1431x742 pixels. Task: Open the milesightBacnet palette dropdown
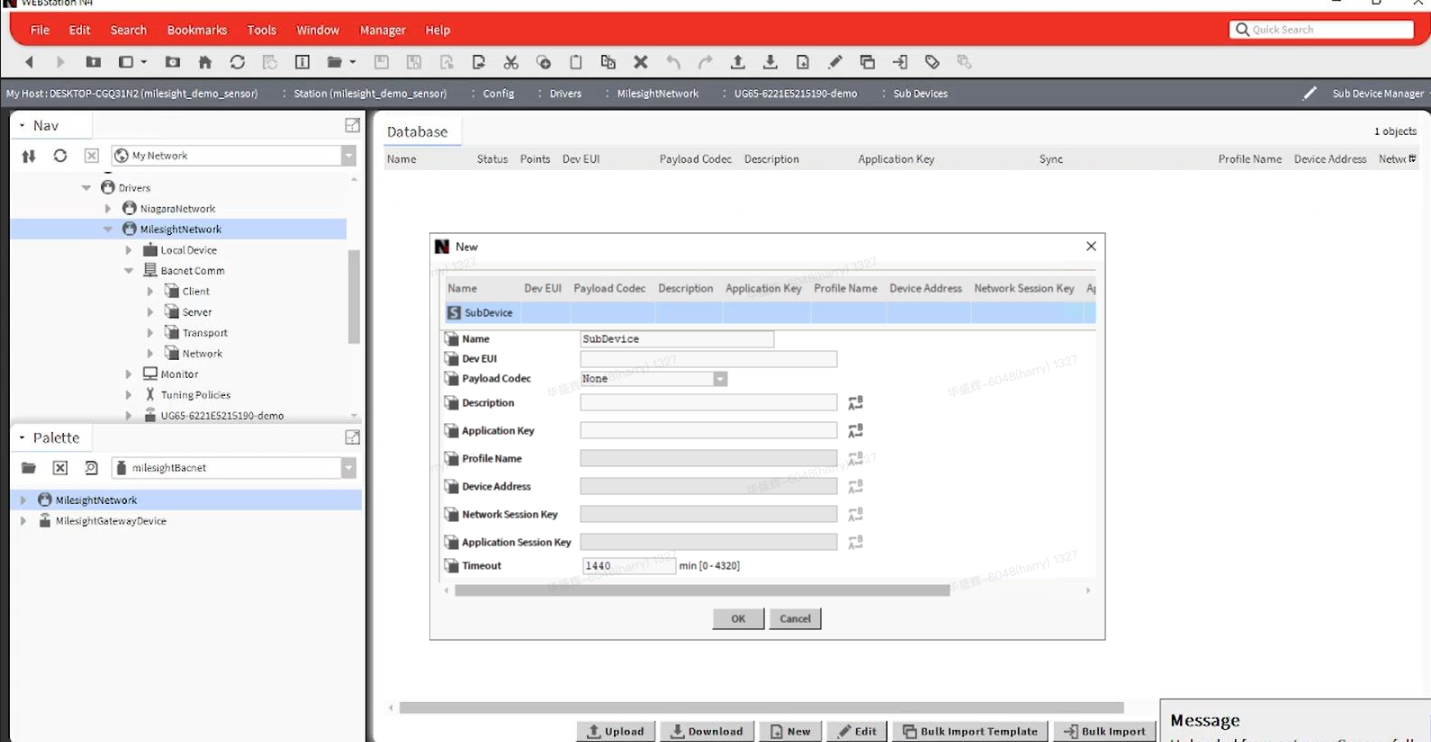pos(348,468)
